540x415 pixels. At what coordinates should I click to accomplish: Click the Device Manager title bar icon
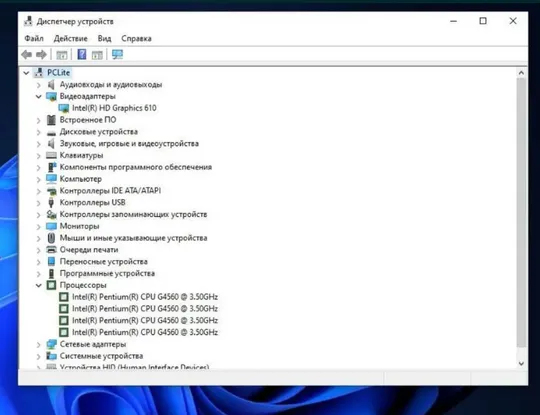tap(28, 21)
